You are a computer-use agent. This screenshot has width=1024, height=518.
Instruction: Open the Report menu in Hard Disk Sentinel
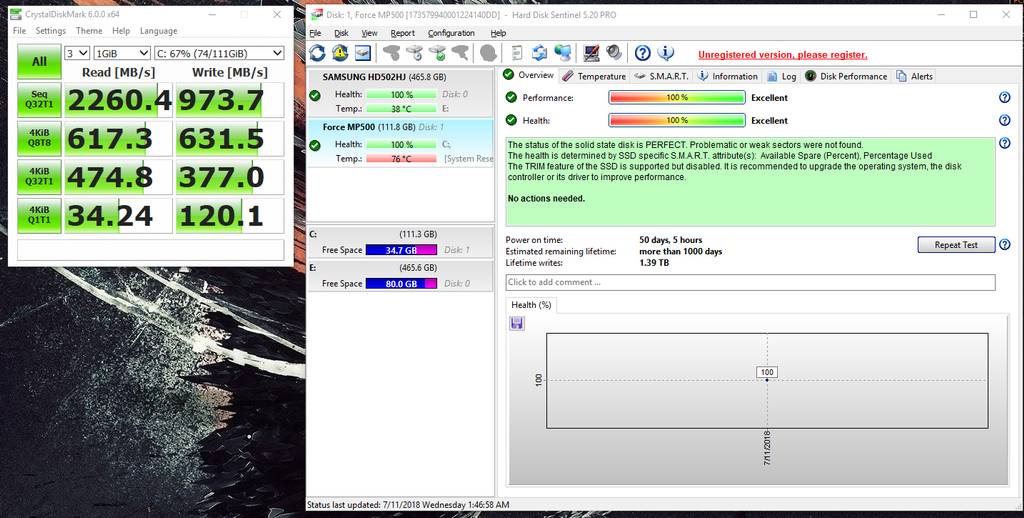[402, 33]
